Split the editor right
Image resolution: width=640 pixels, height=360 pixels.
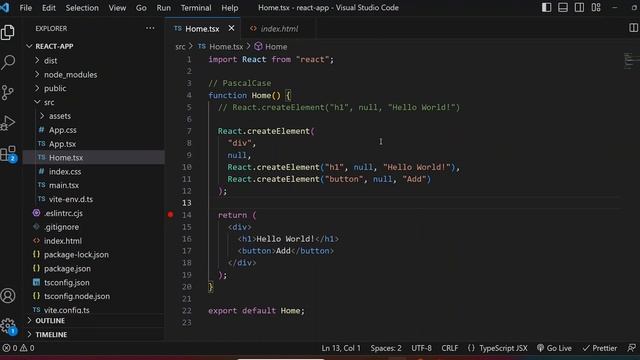tap(633, 28)
